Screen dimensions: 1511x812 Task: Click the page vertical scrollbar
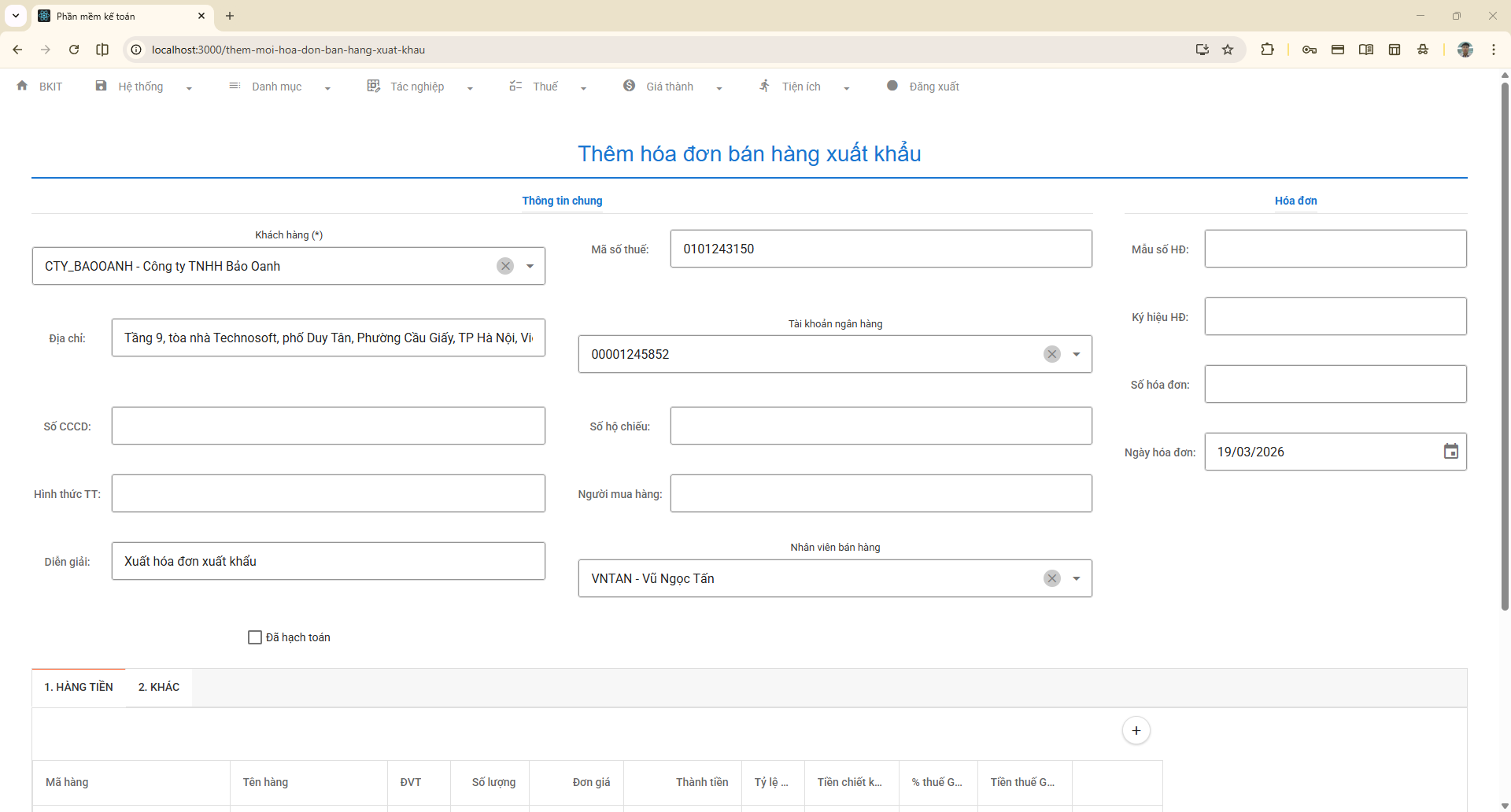pyautogui.click(x=1505, y=346)
